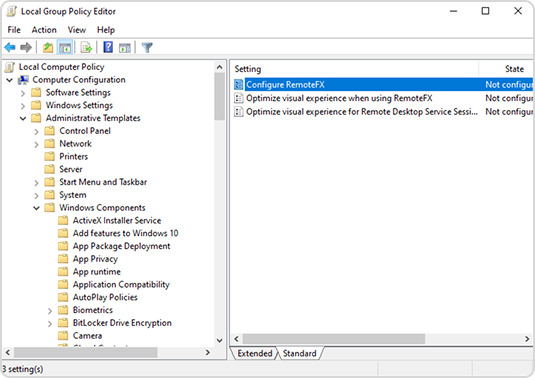The image size is (535, 378).
Task: Click the Filter funnel toolbar icon
Action: [x=147, y=47]
